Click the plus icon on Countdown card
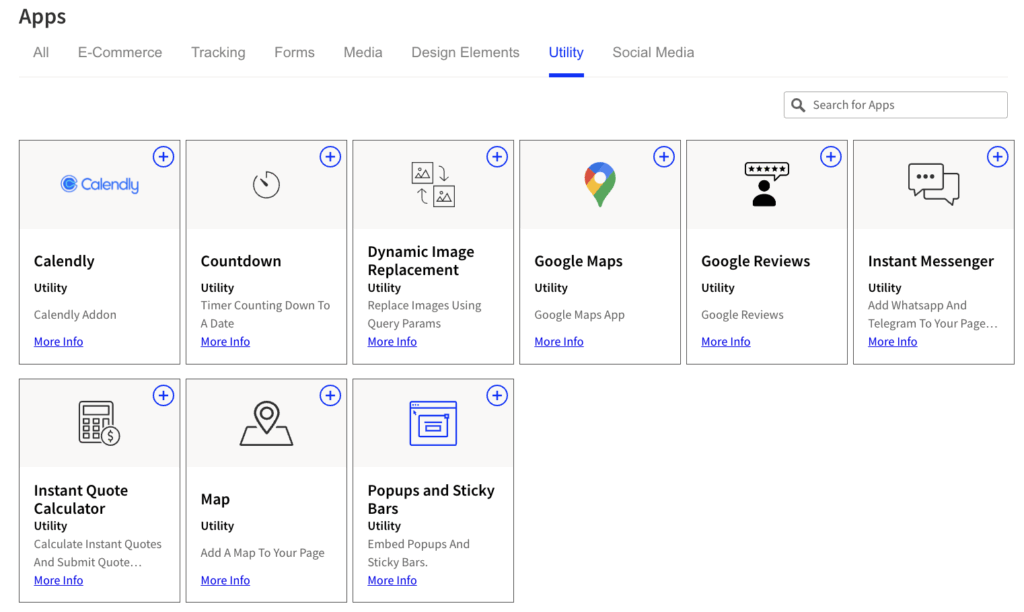1024x612 pixels. [x=330, y=157]
